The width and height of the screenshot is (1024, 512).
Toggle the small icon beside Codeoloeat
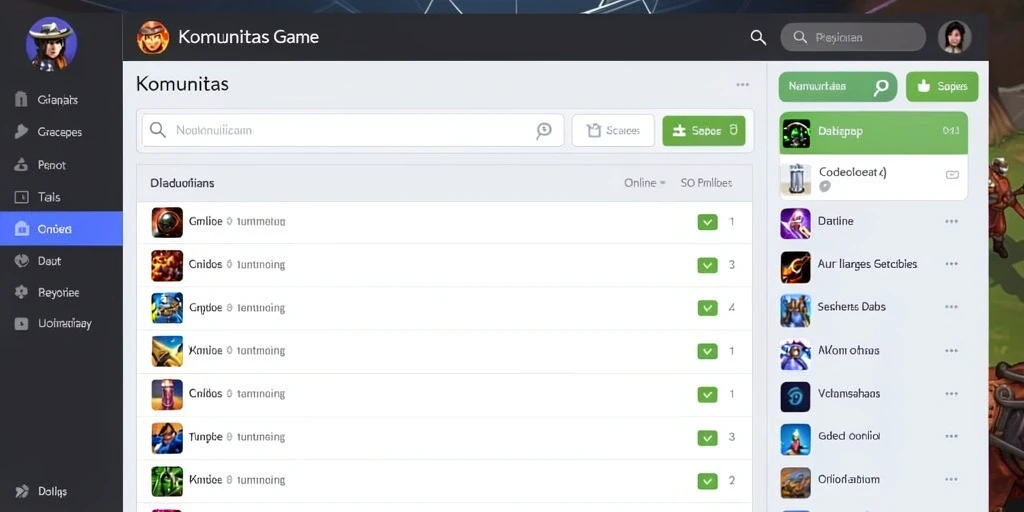click(x=952, y=174)
